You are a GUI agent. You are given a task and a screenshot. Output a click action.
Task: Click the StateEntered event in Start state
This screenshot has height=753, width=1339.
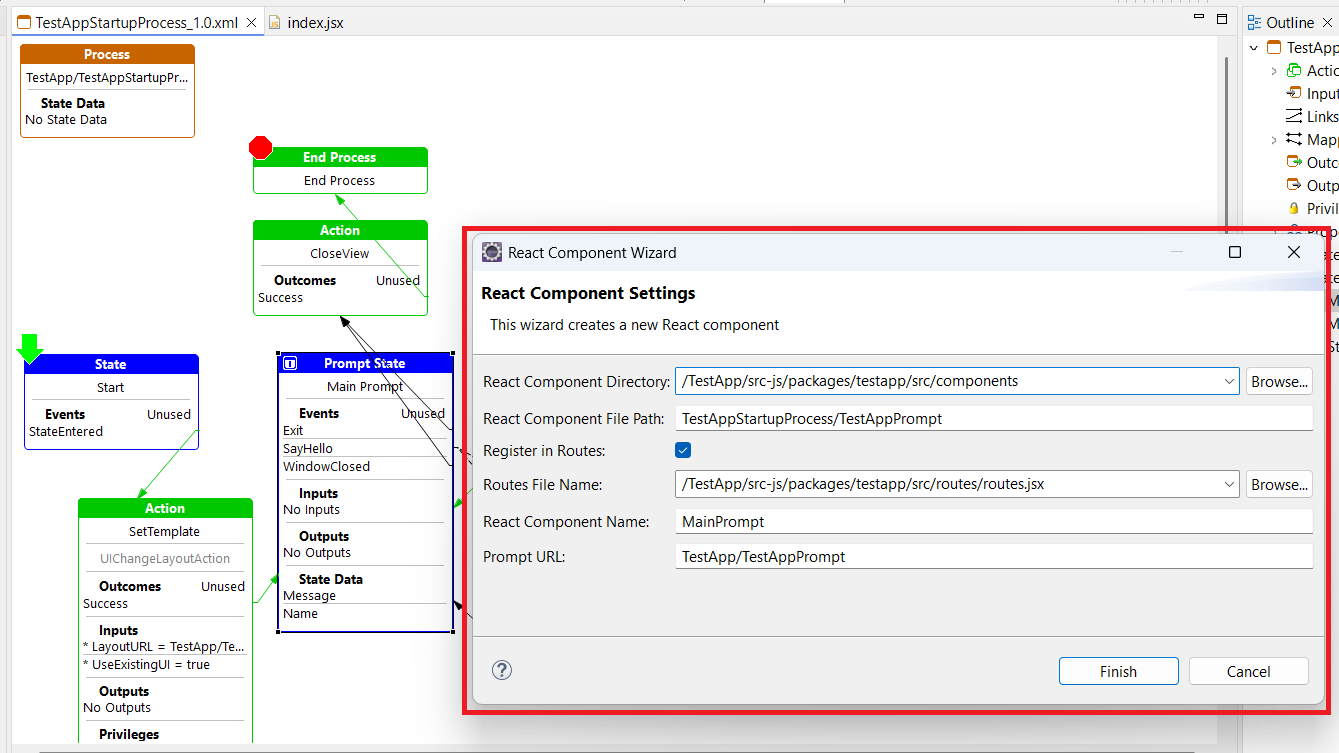click(66, 431)
